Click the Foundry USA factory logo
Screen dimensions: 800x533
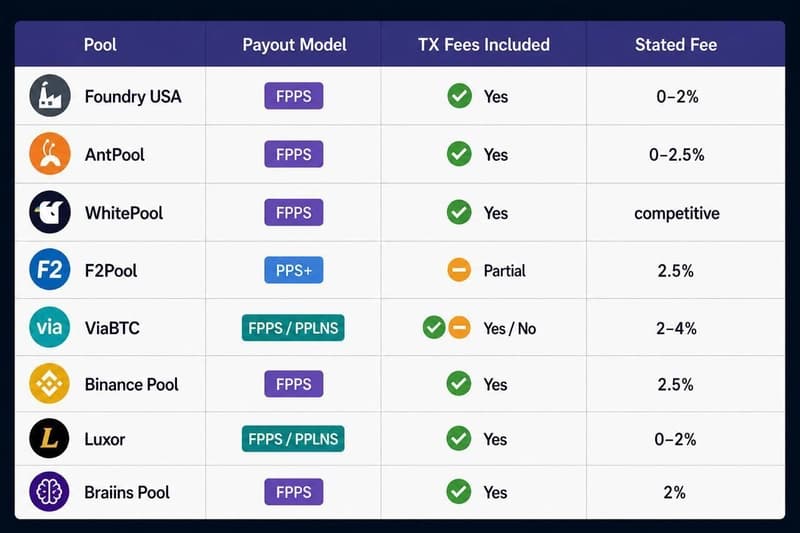(49, 95)
